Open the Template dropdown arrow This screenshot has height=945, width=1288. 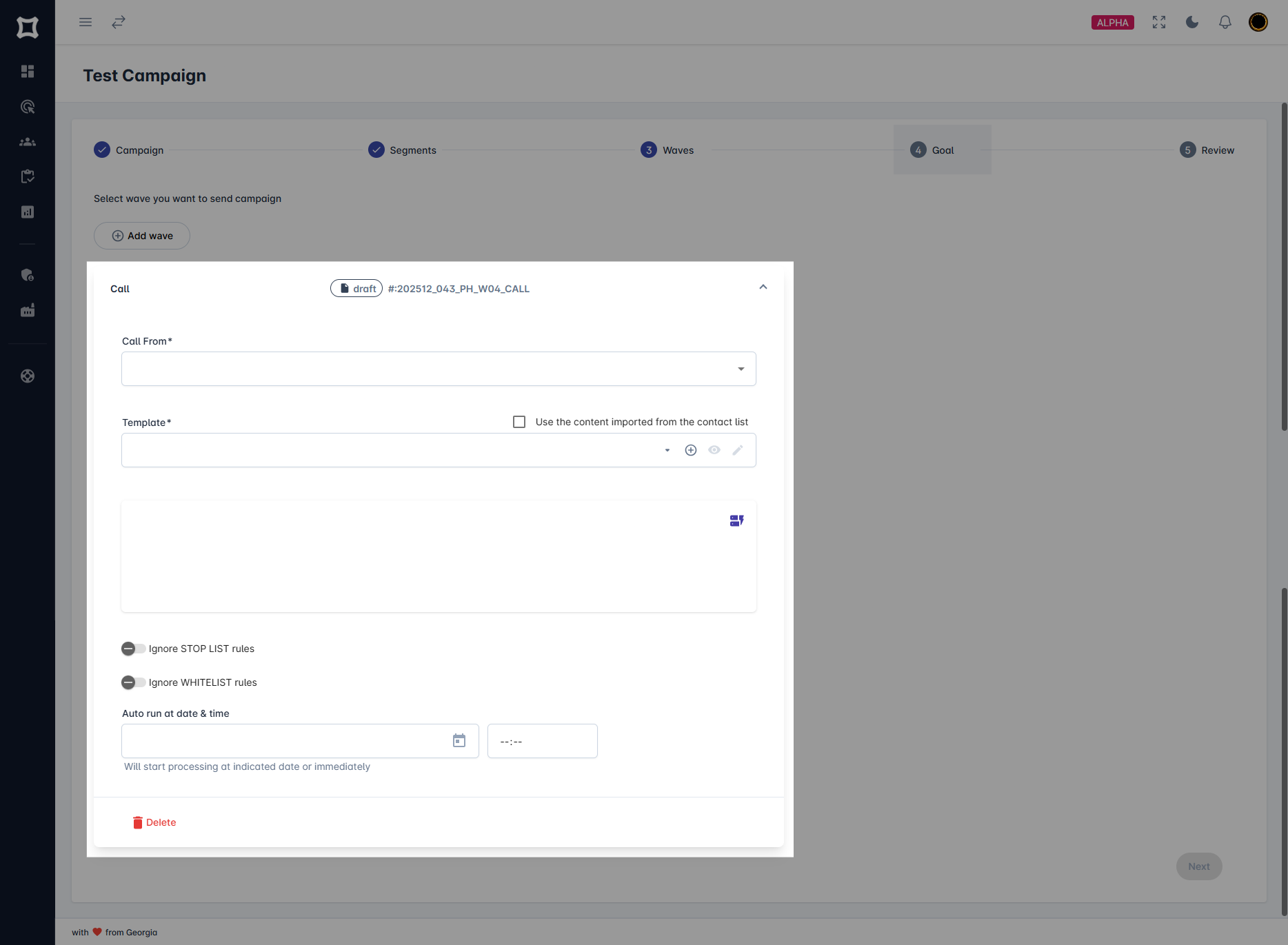pos(666,449)
